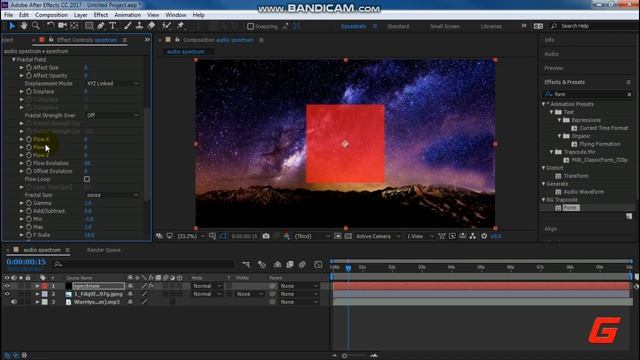Select the Unified Camera tool
This screenshot has height=360, width=640.
tap(62, 26)
